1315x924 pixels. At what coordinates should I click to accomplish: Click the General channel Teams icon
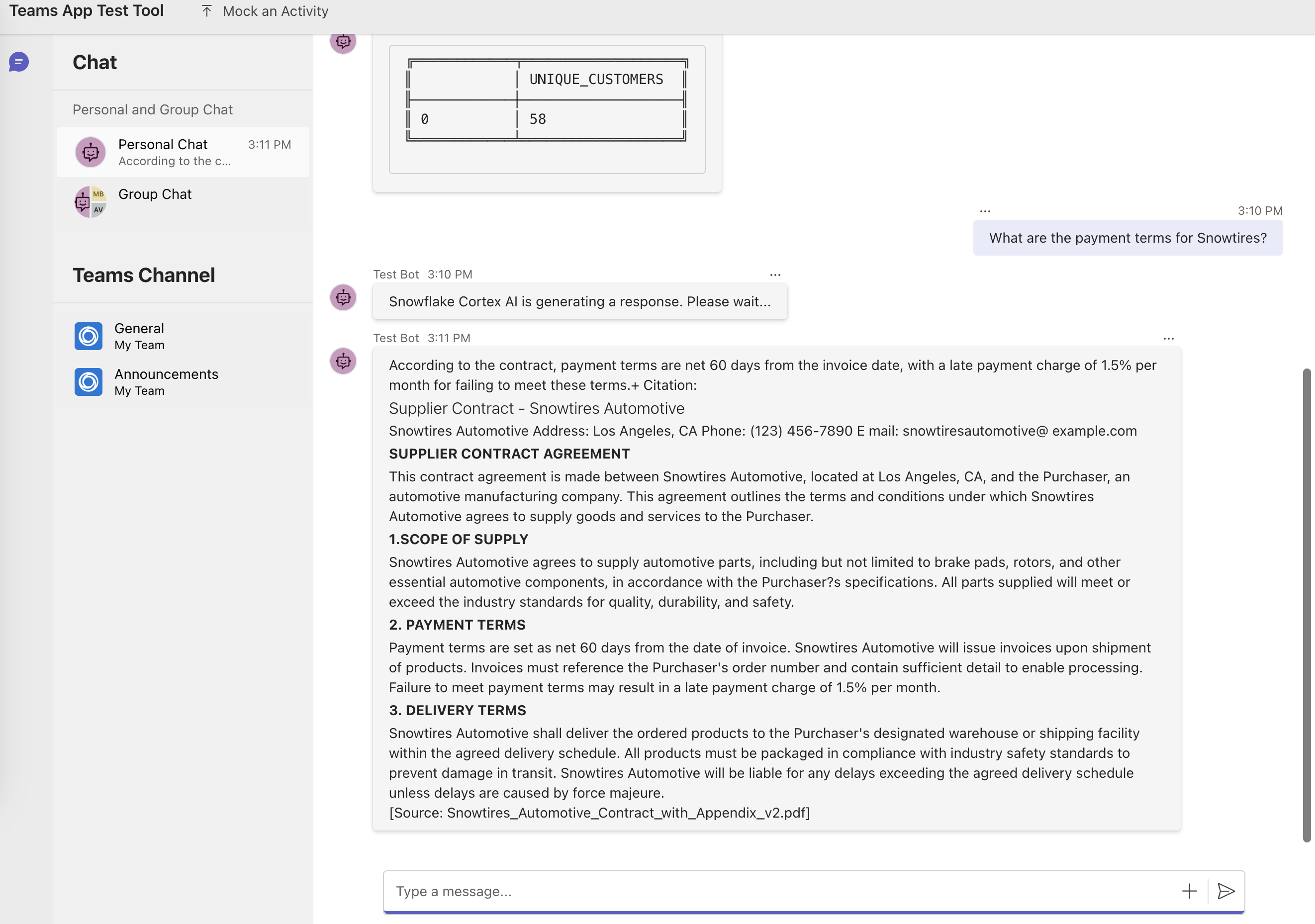pyautogui.click(x=88, y=336)
